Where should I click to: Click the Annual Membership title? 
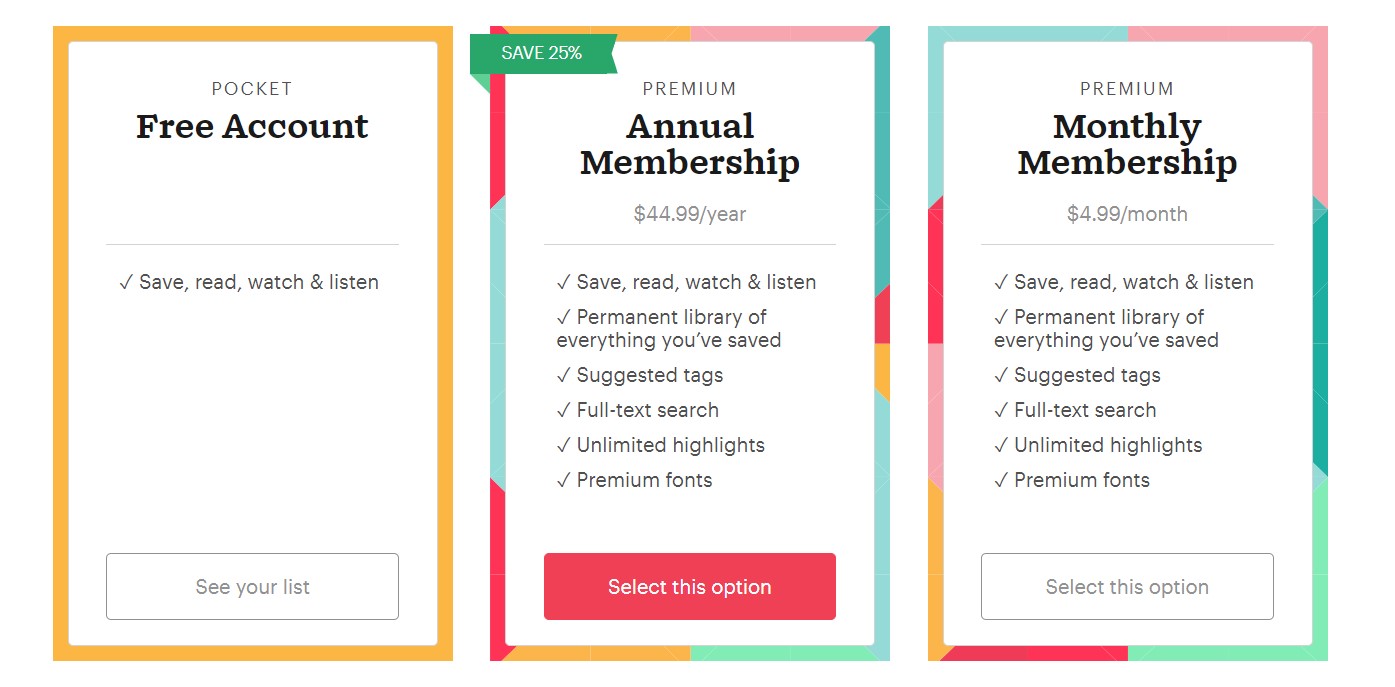click(689, 144)
